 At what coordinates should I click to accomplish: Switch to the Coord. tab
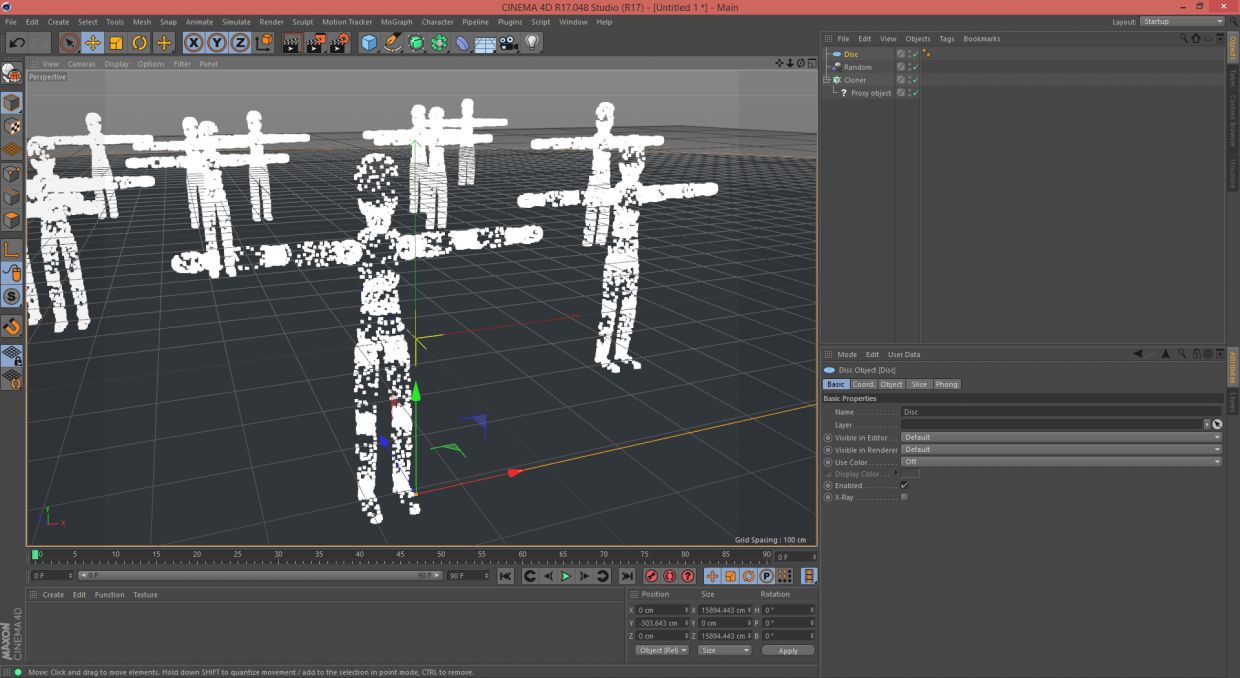pyautogui.click(x=863, y=384)
